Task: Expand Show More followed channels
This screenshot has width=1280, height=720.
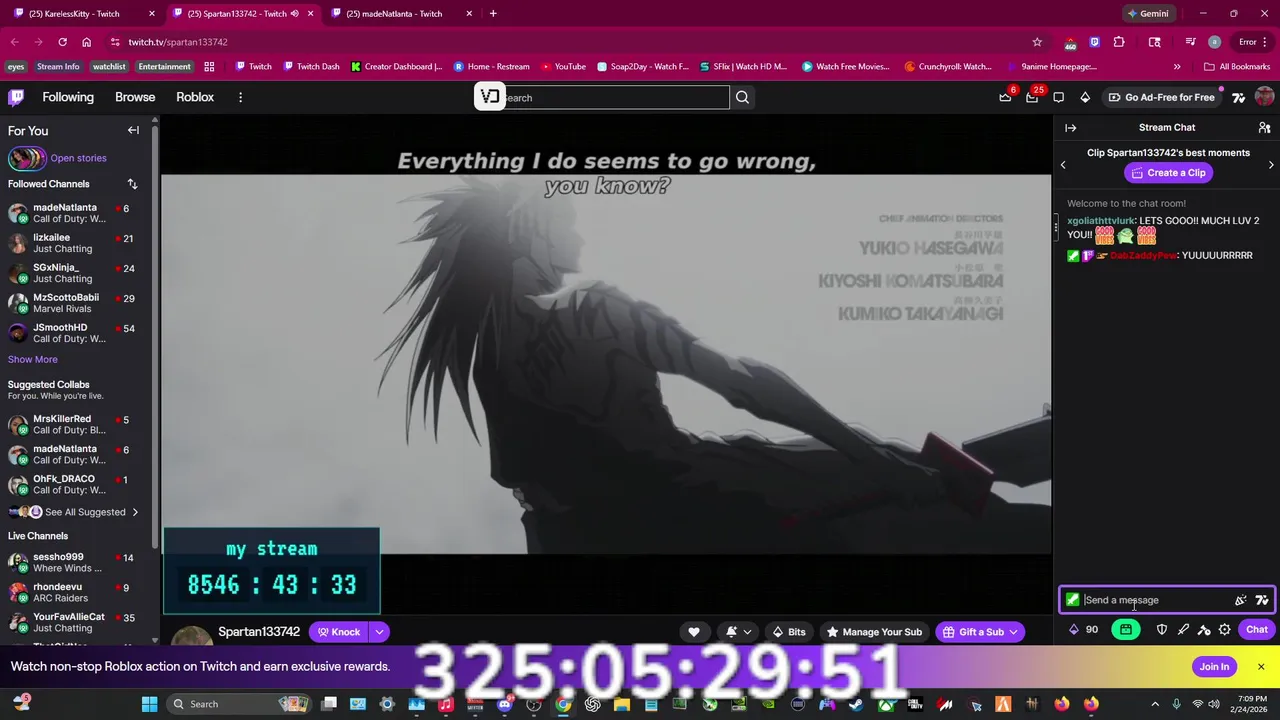Action: pyautogui.click(x=33, y=359)
